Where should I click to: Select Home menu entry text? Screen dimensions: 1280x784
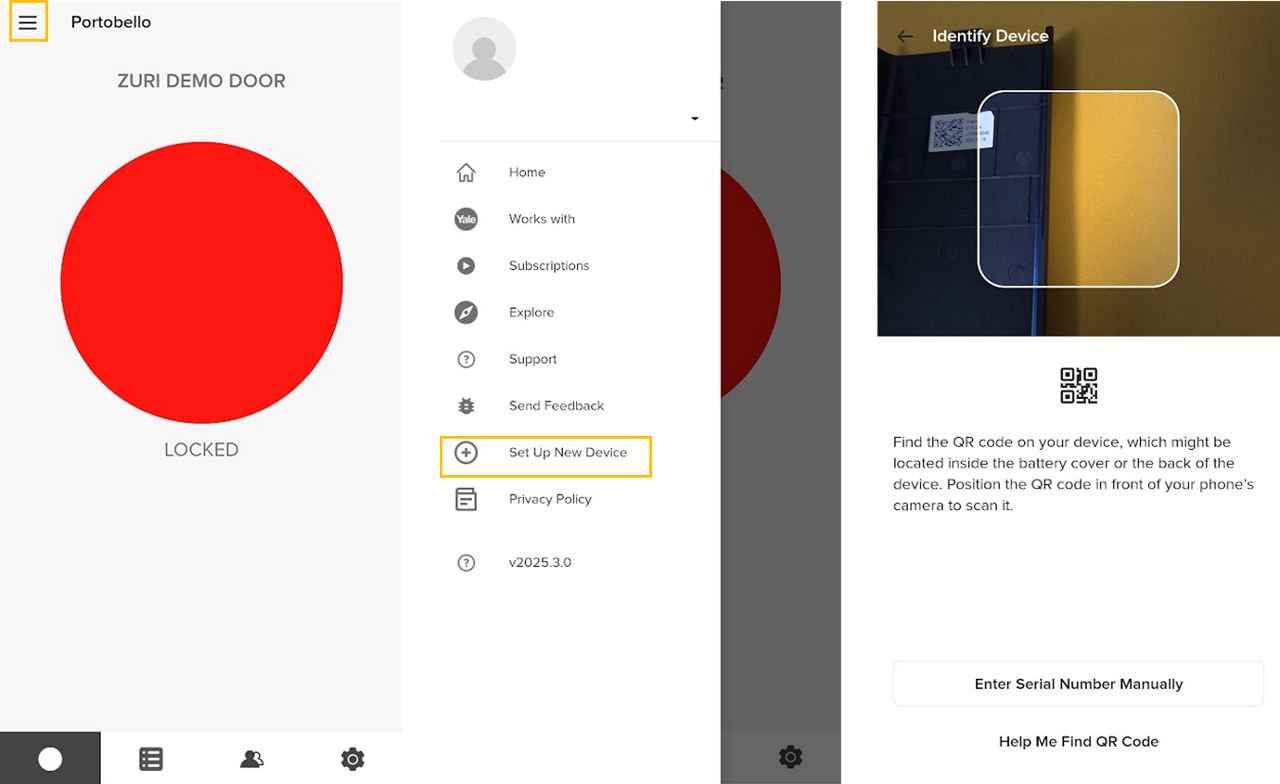pos(527,172)
